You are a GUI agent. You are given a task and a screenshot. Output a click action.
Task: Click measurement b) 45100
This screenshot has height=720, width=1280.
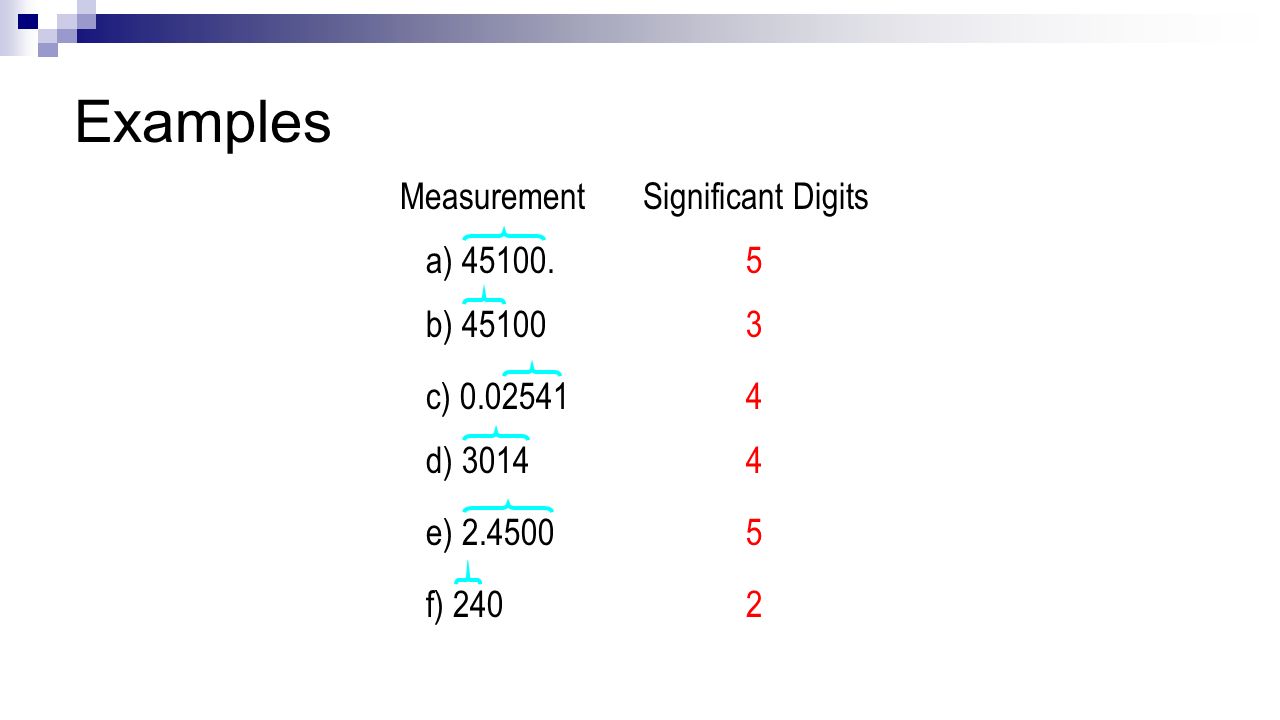(x=486, y=325)
